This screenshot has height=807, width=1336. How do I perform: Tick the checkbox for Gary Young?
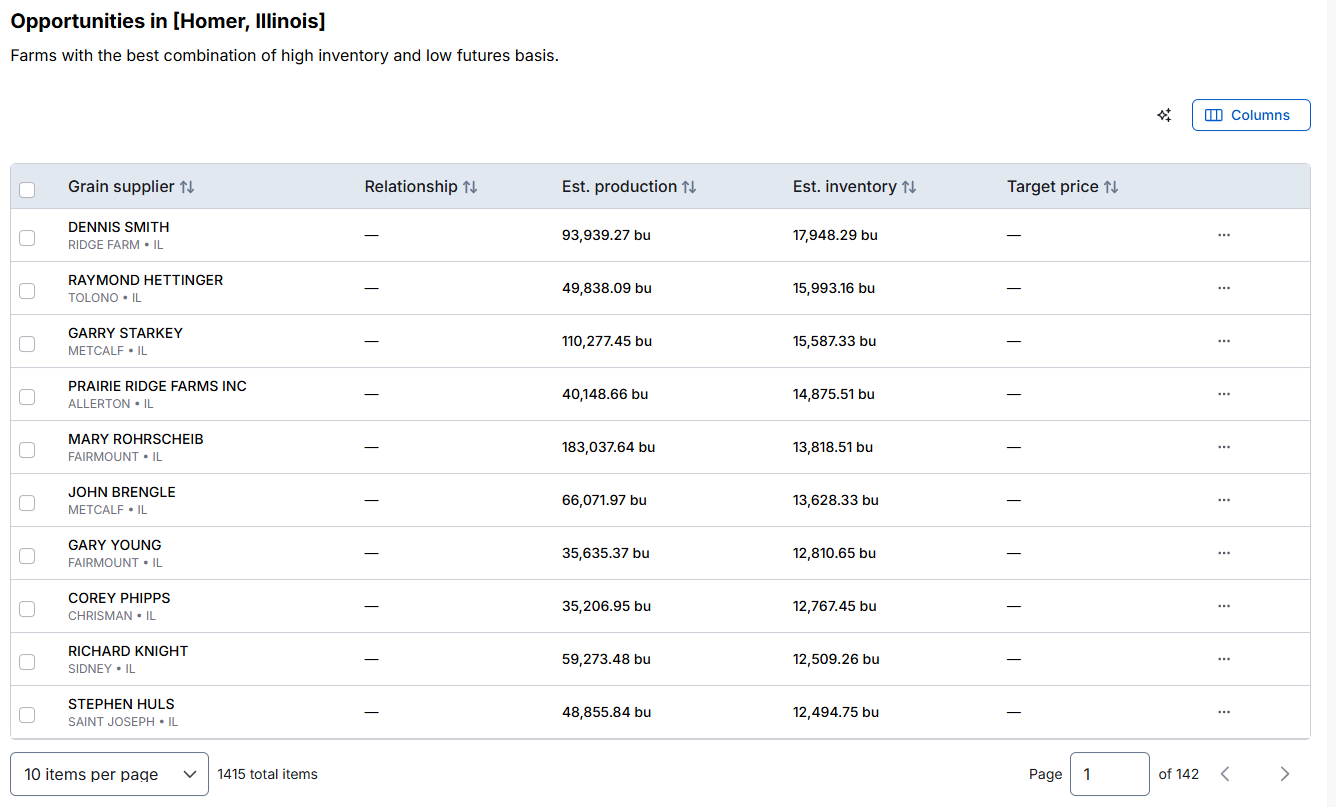click(x=27, y=555)
